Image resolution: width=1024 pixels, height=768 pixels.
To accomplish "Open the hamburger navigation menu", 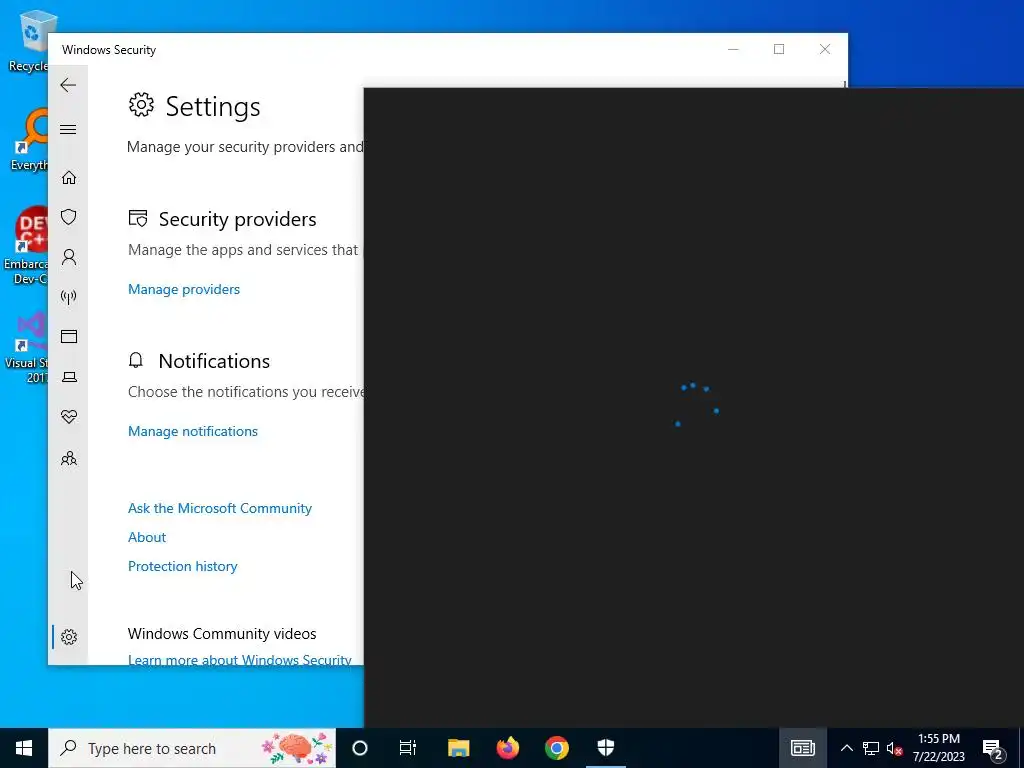I will [68, 129].
